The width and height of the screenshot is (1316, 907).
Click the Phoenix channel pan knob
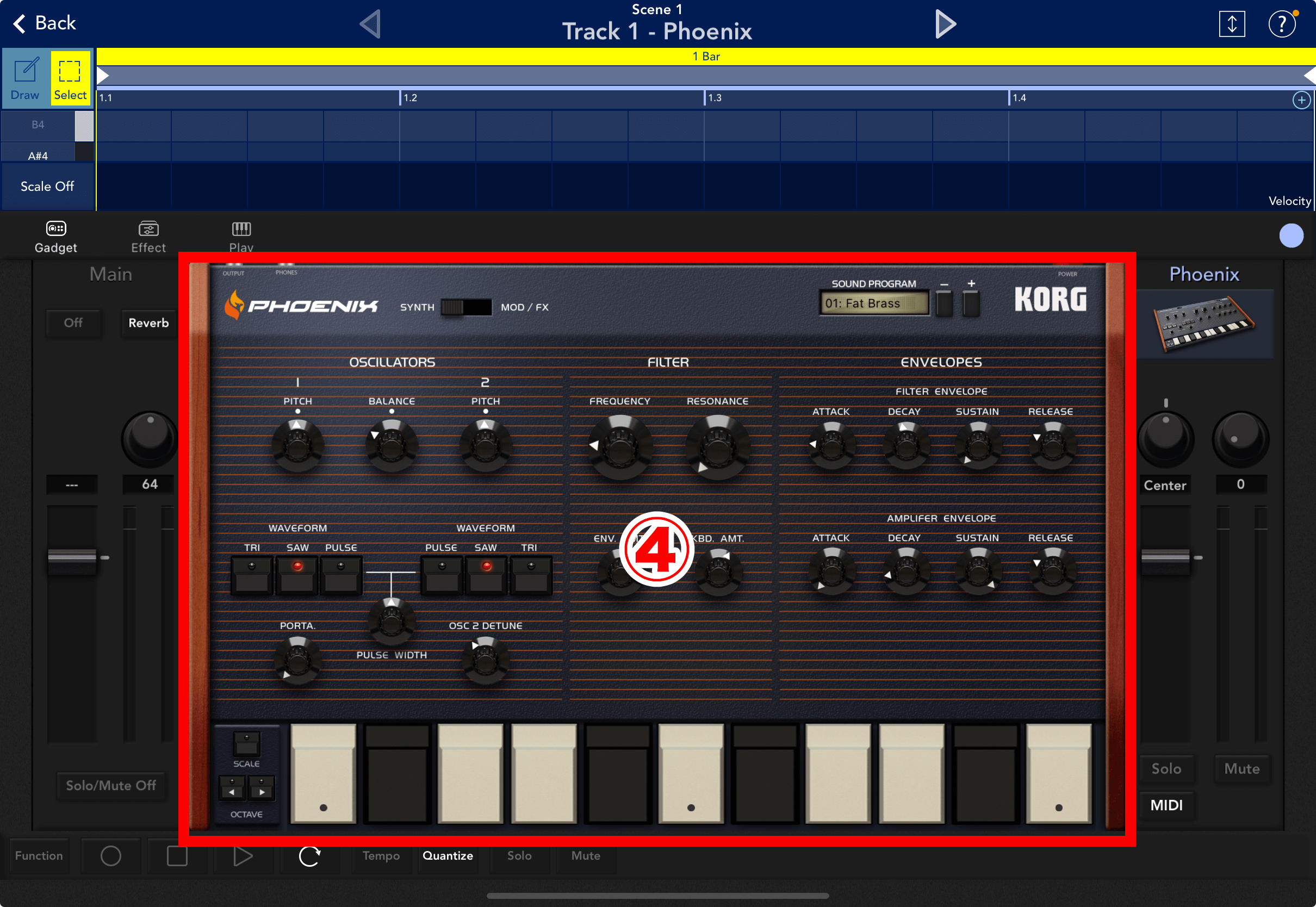click(1165, 439)
